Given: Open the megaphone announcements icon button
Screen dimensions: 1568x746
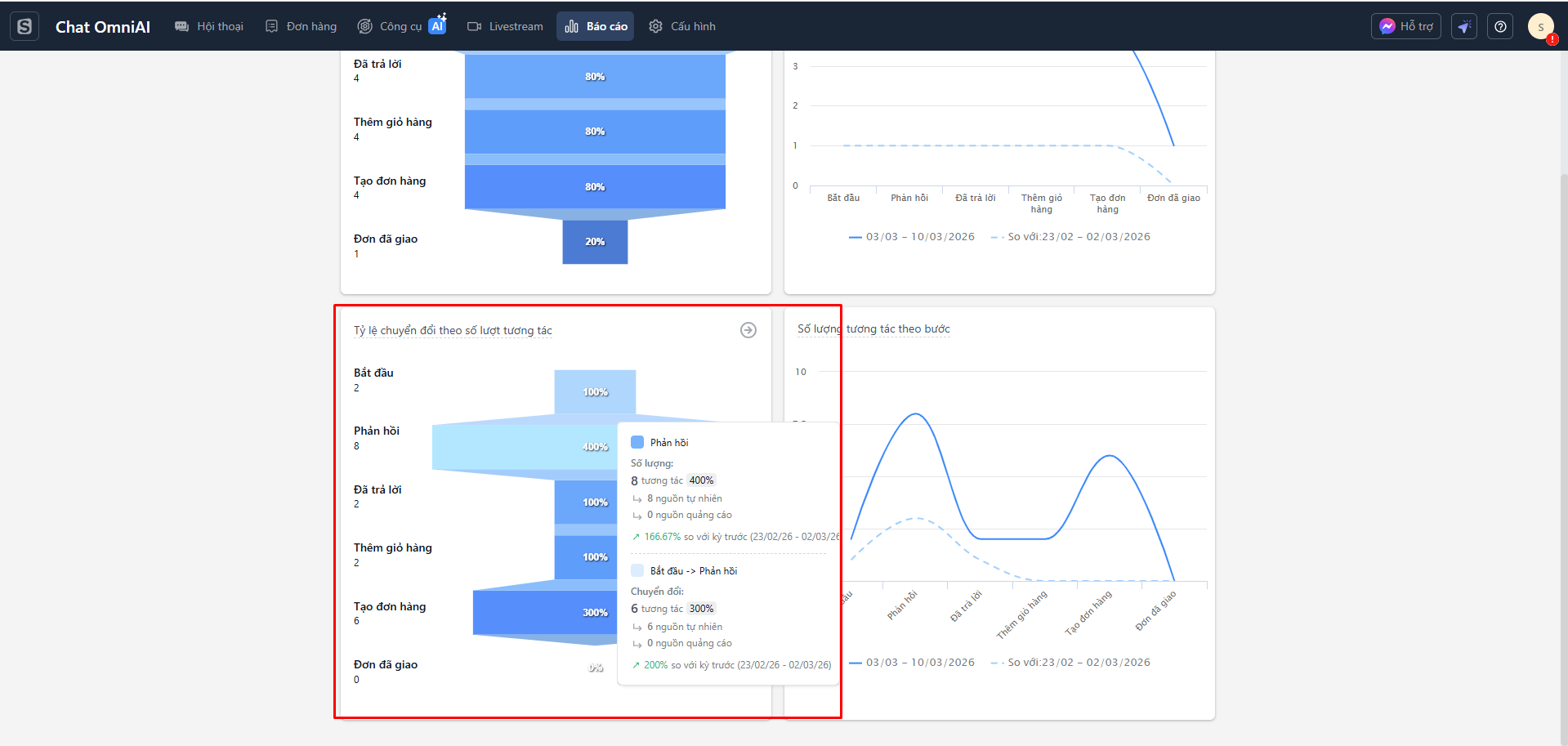Looking at the screenshot, I should (1464, 26).
